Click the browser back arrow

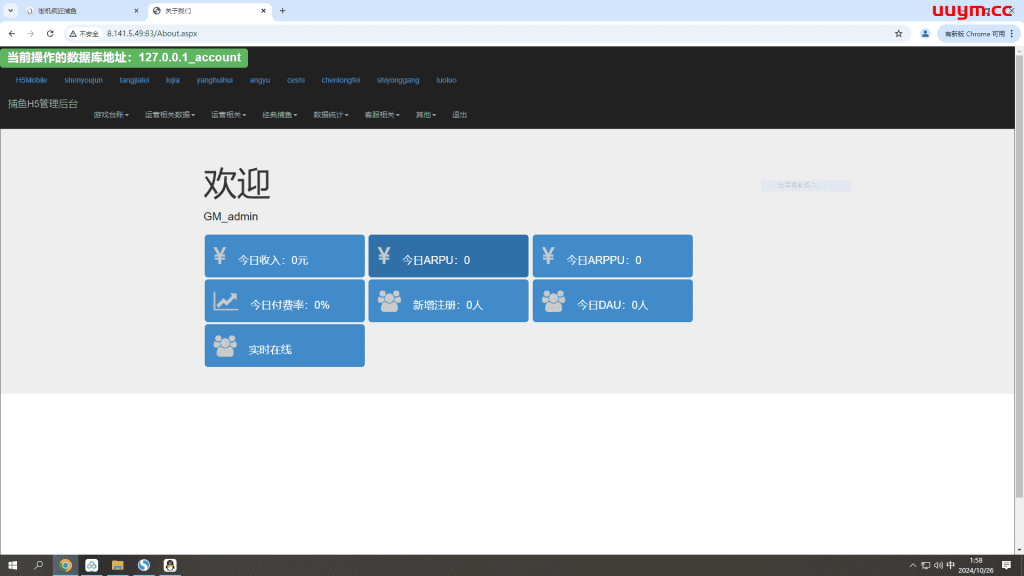click(12, 33)
